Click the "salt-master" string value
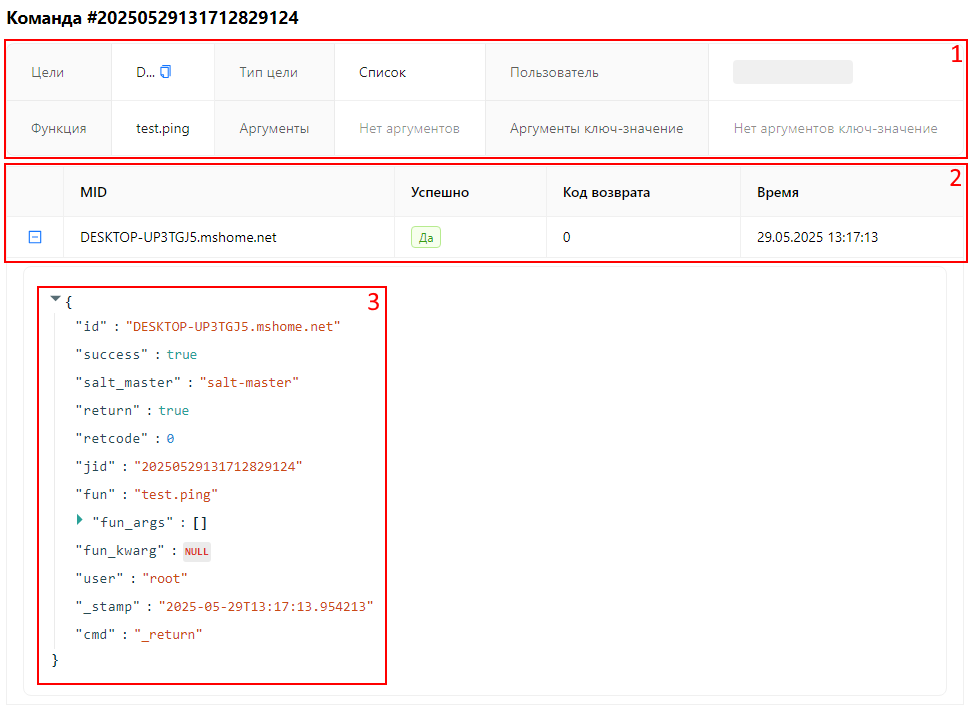 click(x=249, y=382)
